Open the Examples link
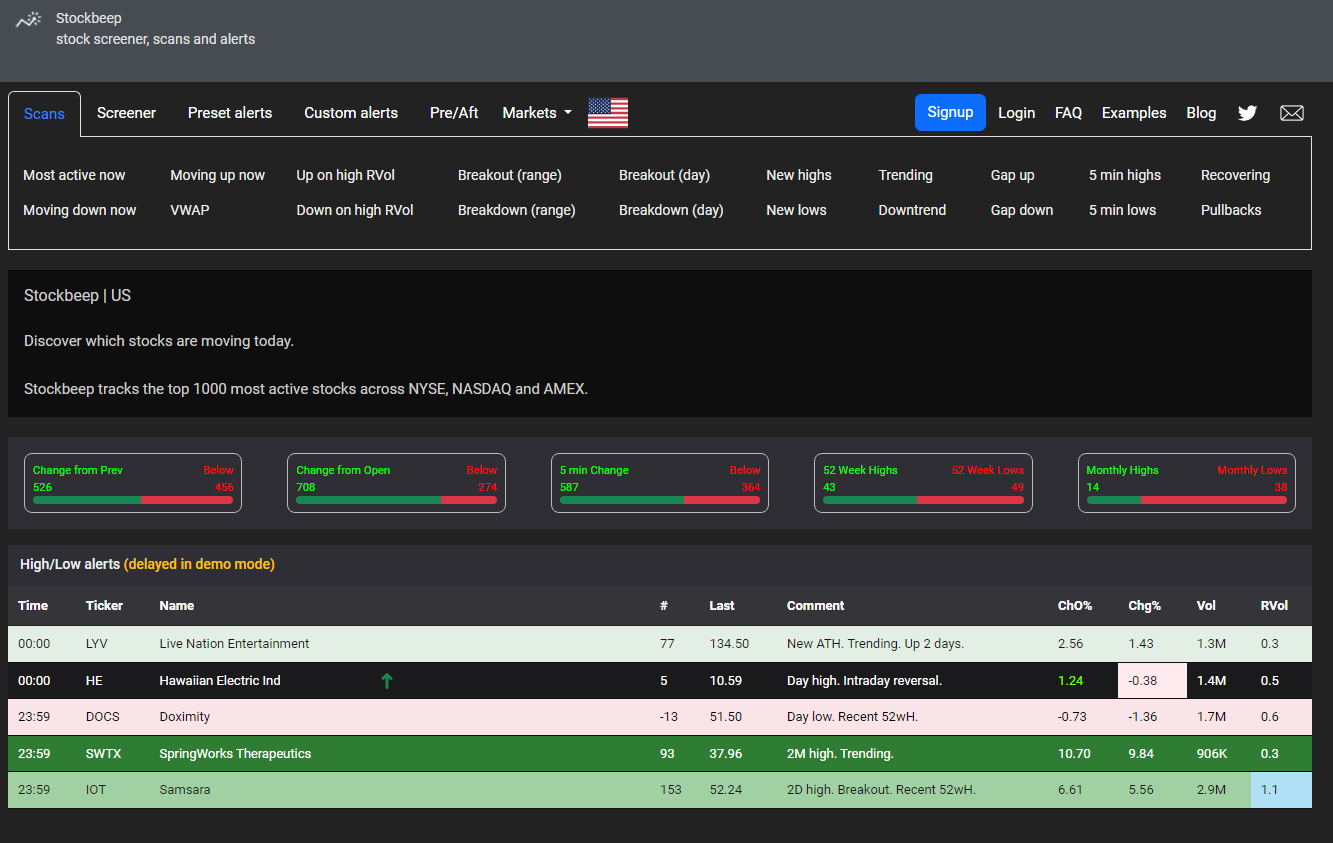This screenshot has height=843, width=1333. point(1134,113)
